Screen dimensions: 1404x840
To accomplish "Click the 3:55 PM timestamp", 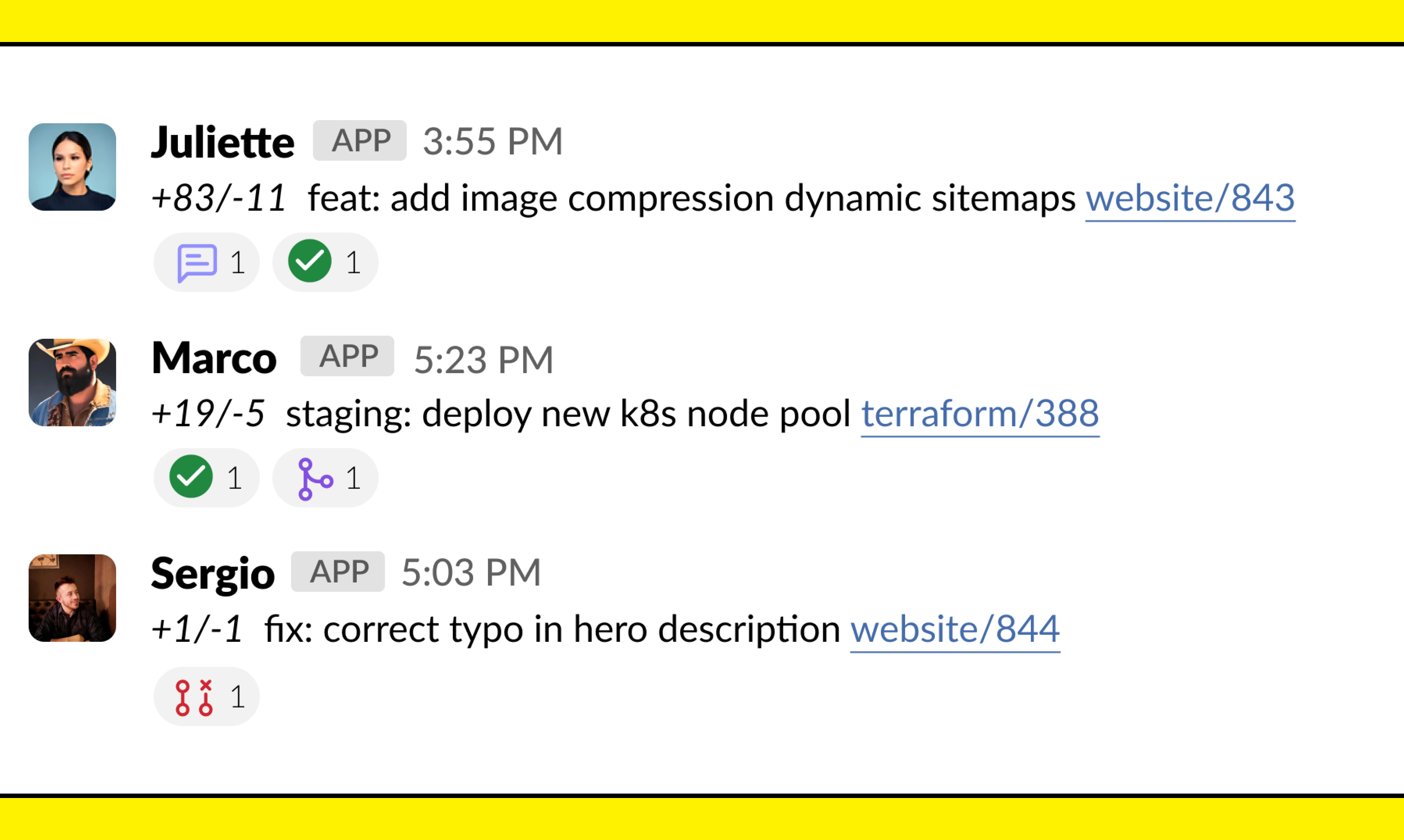I will pos(493,141).
